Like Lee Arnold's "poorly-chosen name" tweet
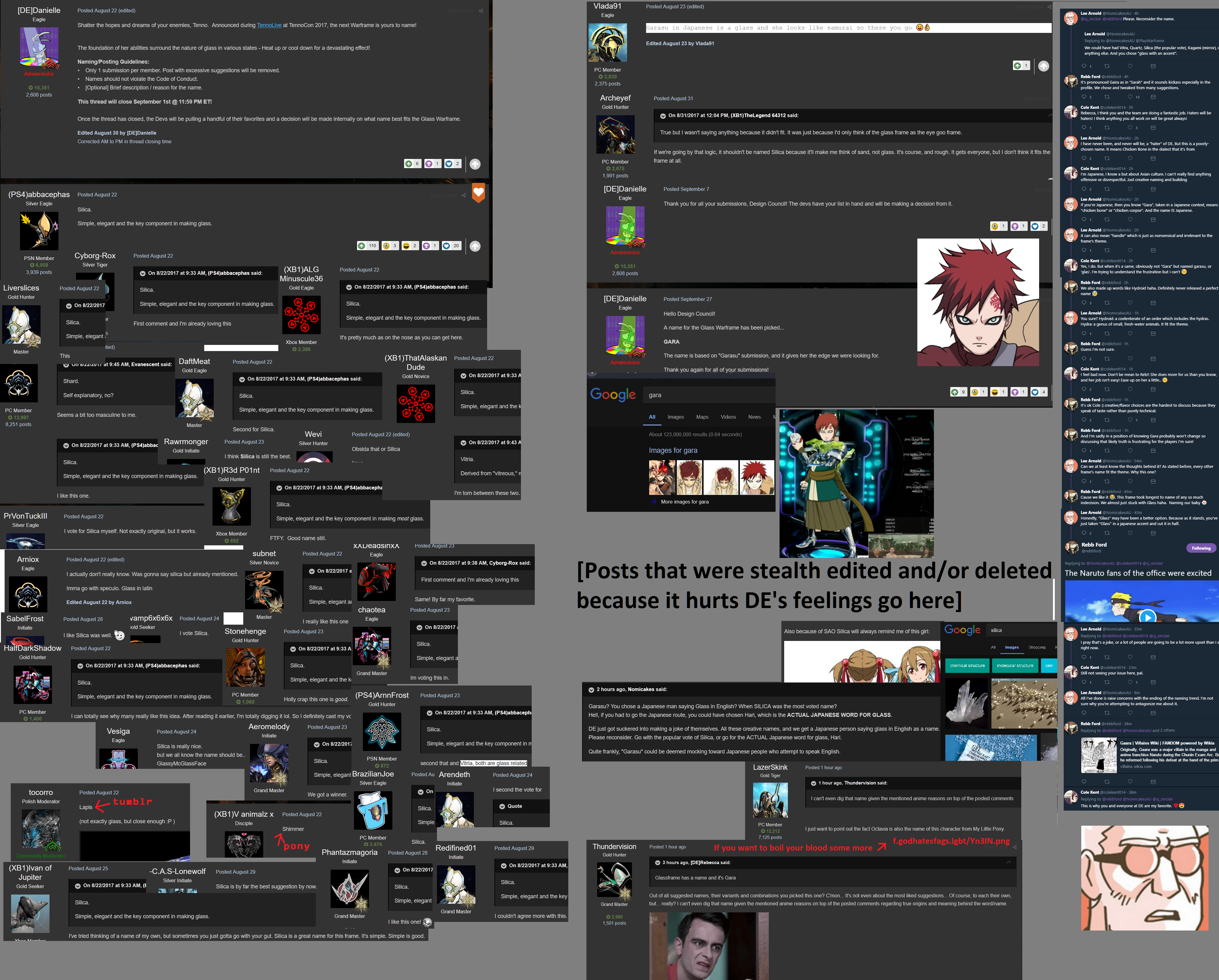This screenshot has width=1219, height=980. tap(1130, 158)
